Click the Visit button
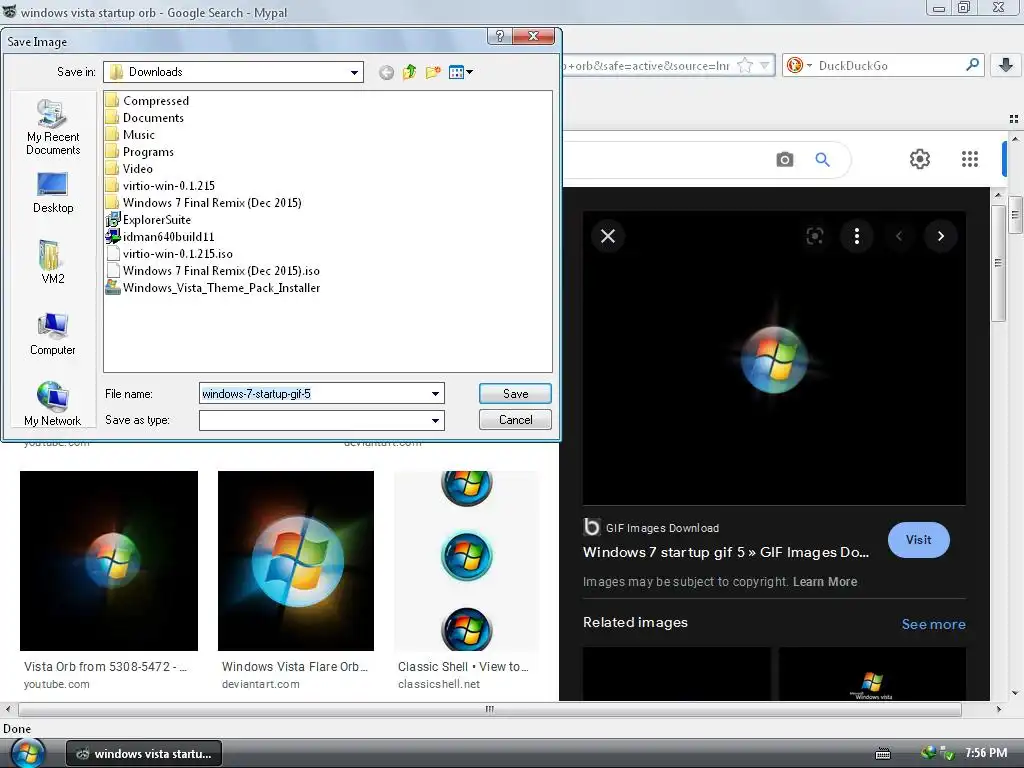Screen dimensions: 1024x768 [x=918, y=539]
